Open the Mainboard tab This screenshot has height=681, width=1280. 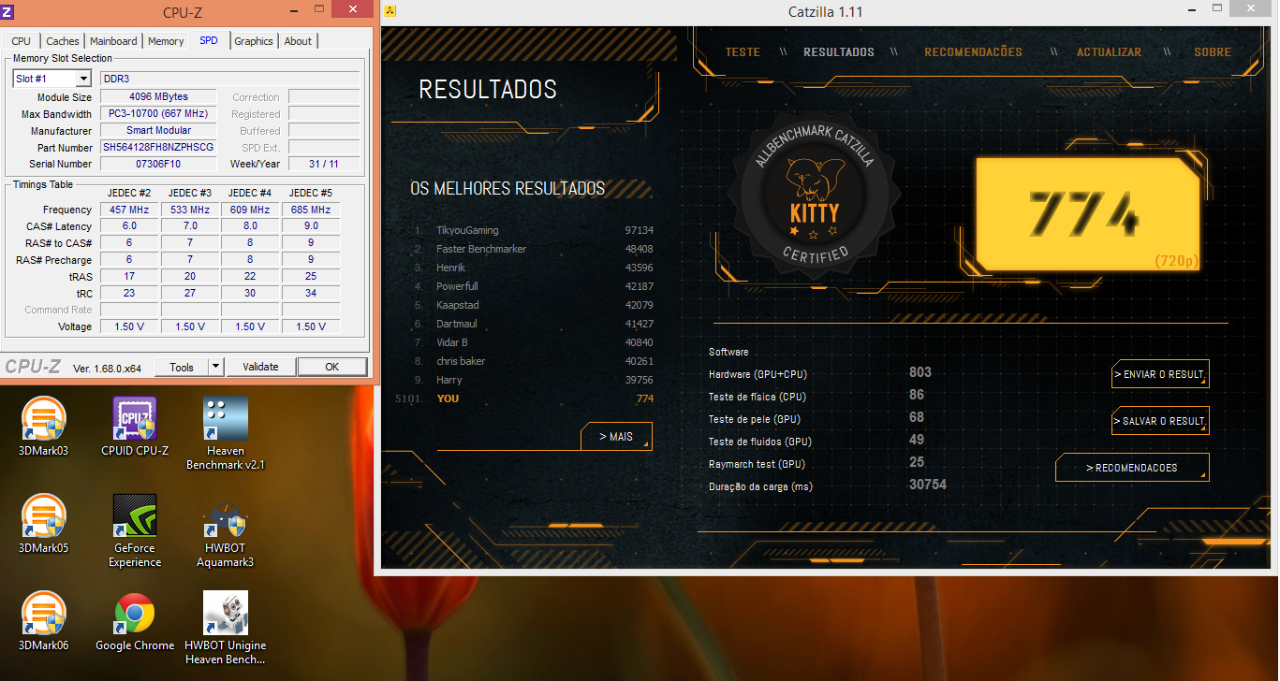(x=113, y=41)
